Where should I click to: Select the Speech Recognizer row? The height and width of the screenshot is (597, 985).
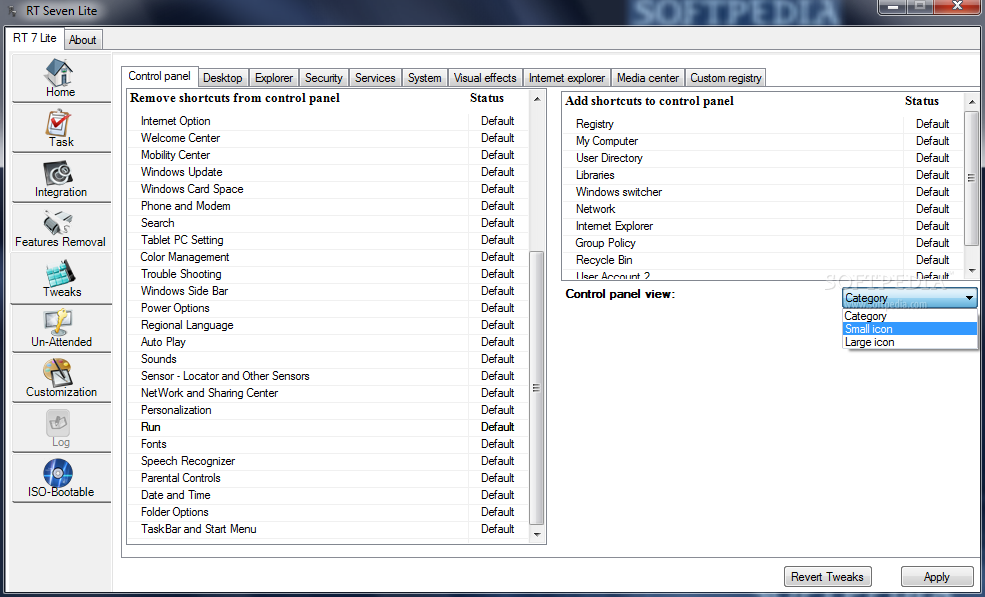point(329,461)
